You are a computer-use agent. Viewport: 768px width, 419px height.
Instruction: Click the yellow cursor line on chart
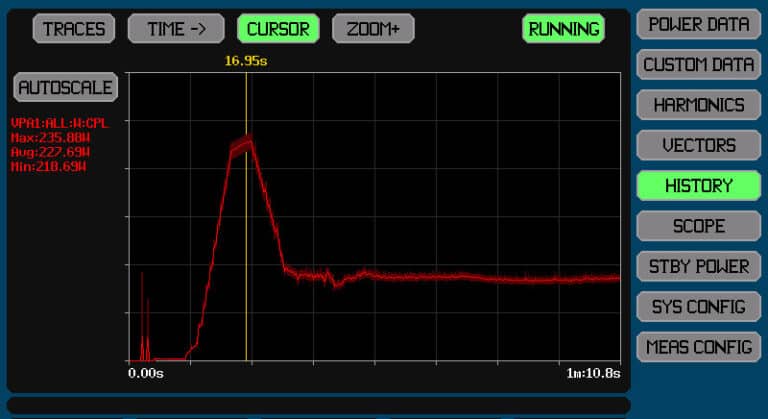point(246,217)
